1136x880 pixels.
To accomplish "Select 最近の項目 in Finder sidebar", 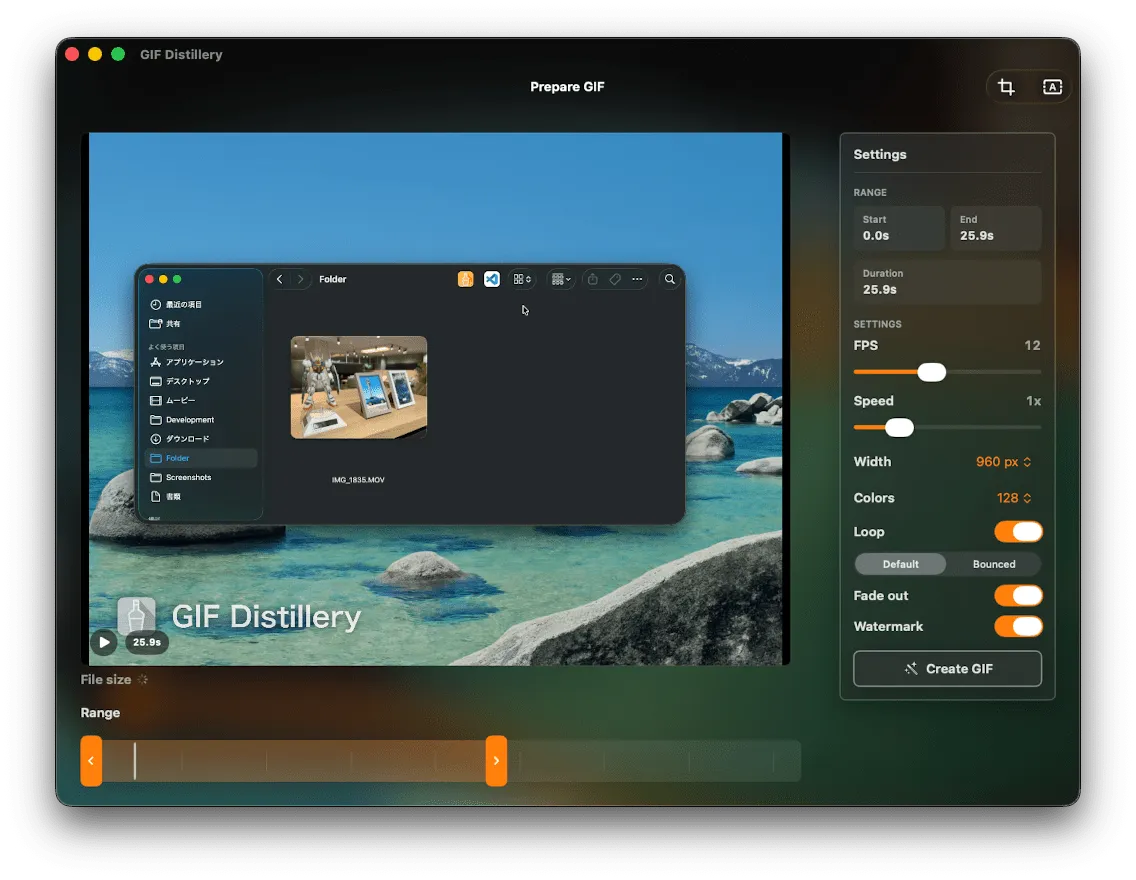I will click(201, 304).
